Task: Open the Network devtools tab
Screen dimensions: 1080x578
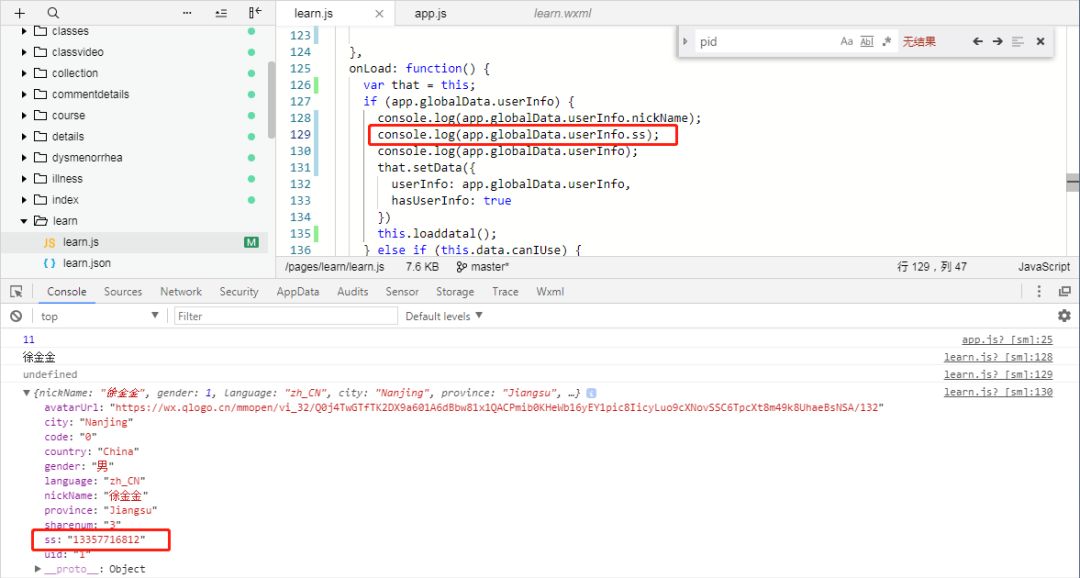Action: tap(181, 291)
